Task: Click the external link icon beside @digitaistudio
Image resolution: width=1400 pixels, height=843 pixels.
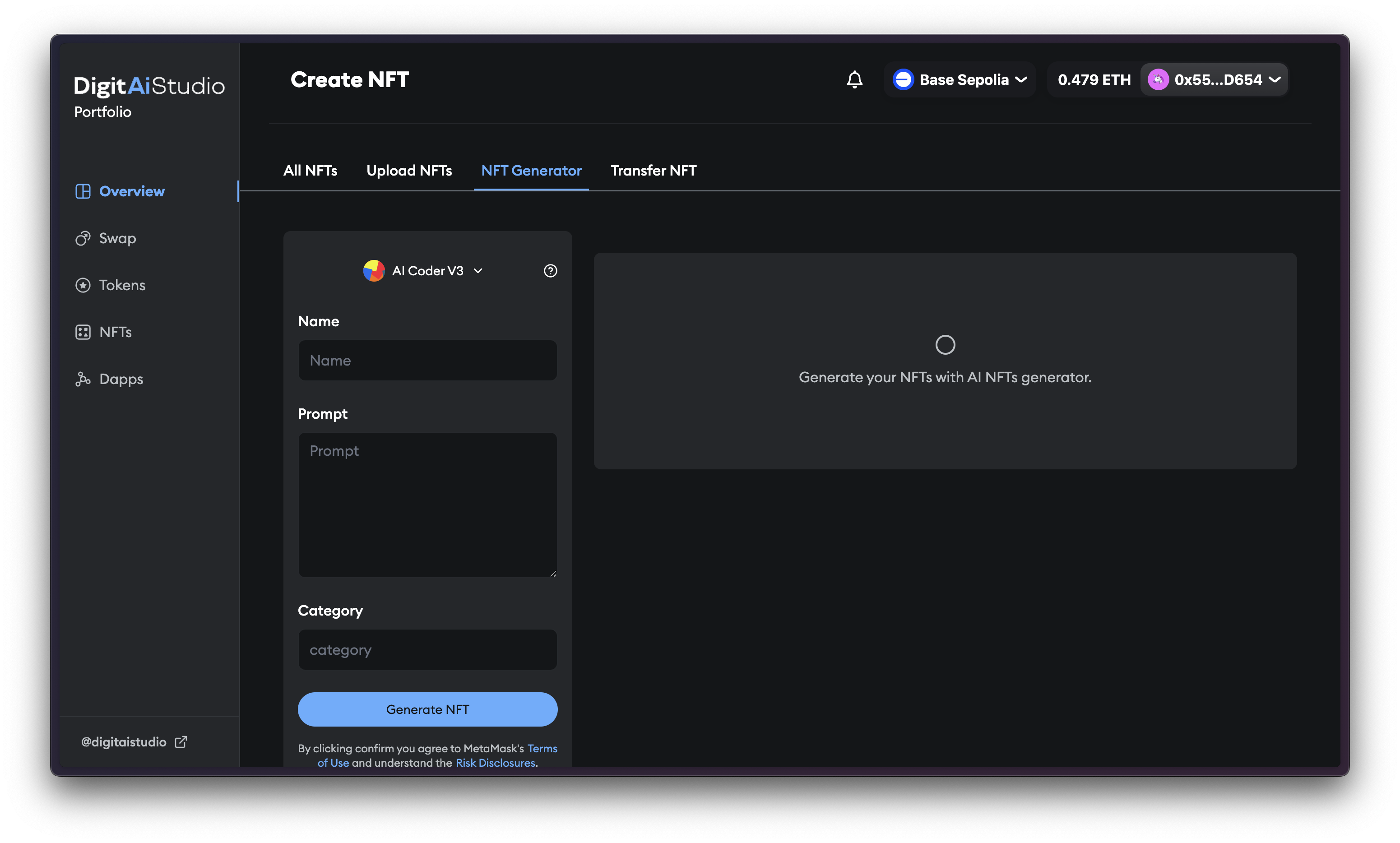Action: (181, 742)
